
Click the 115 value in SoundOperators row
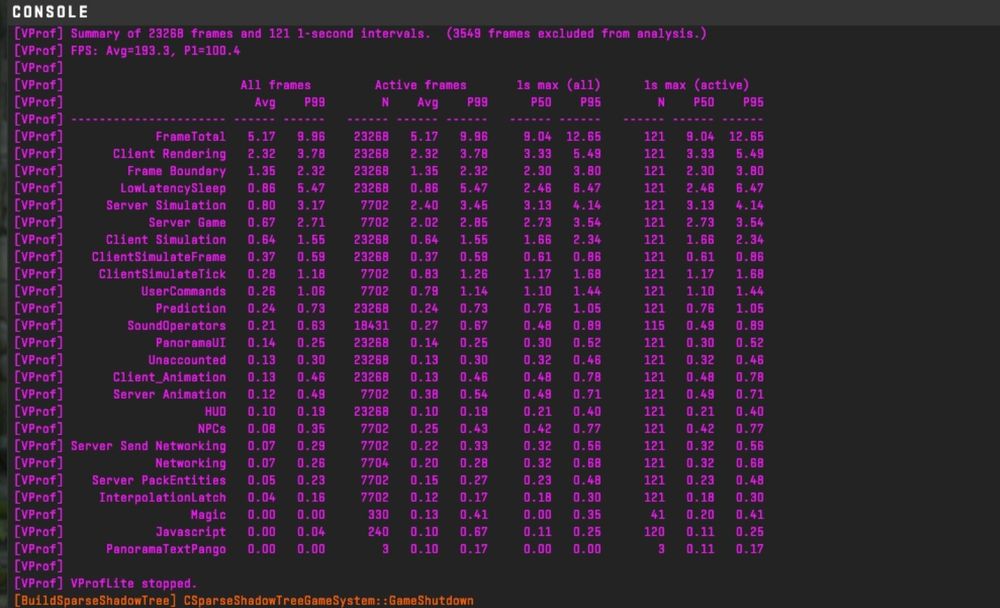pos(654,327)
